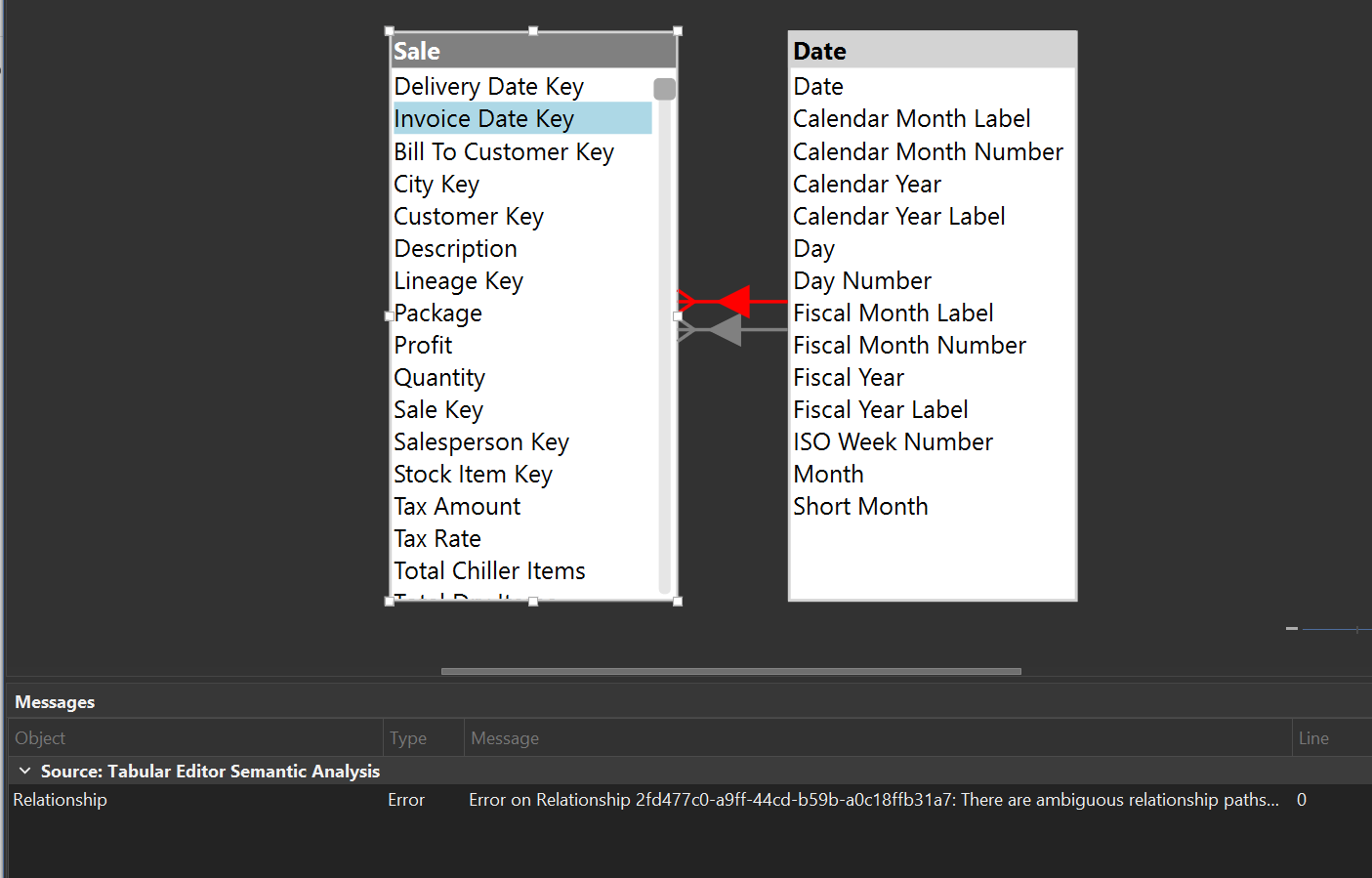Select Tax Amount in the Sale table
Image resolution: width=1372 pixels, height=878 pixels.
(x=456, y=506)
